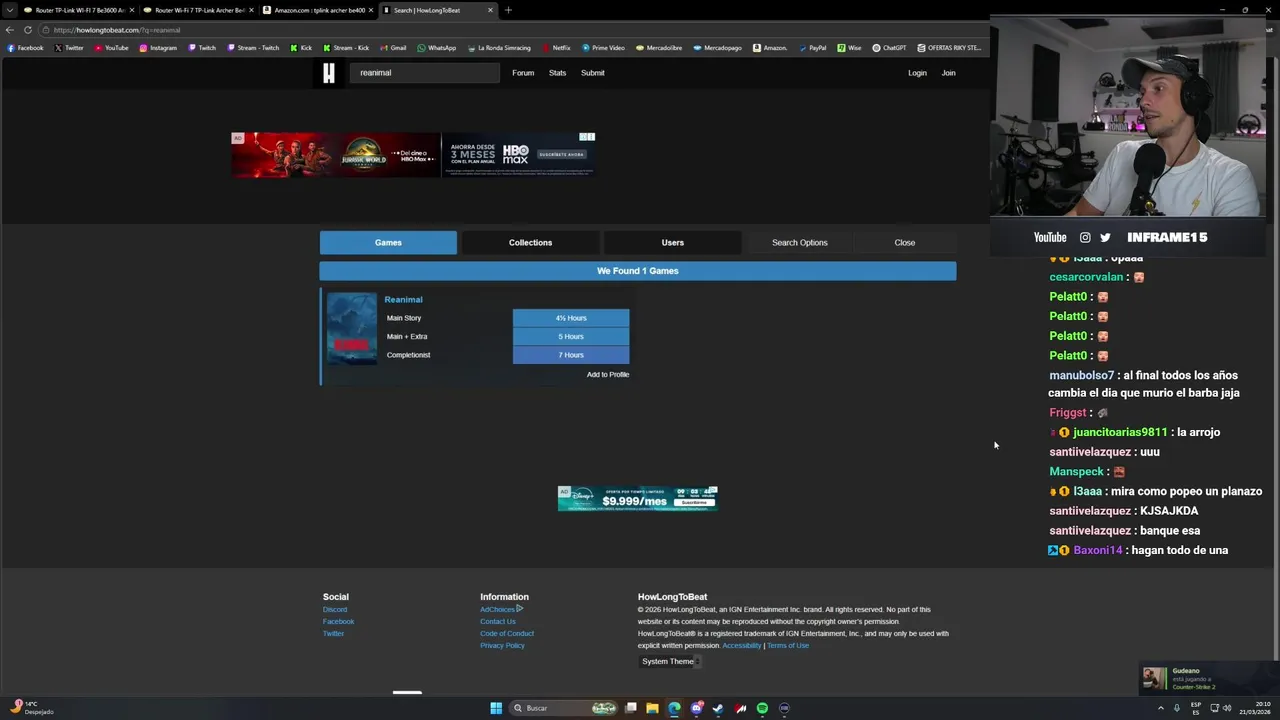Screen dimensions: 1280x720
Task: Open the Submit menu item
Action: pyautogui.click(x=593, y=73)
